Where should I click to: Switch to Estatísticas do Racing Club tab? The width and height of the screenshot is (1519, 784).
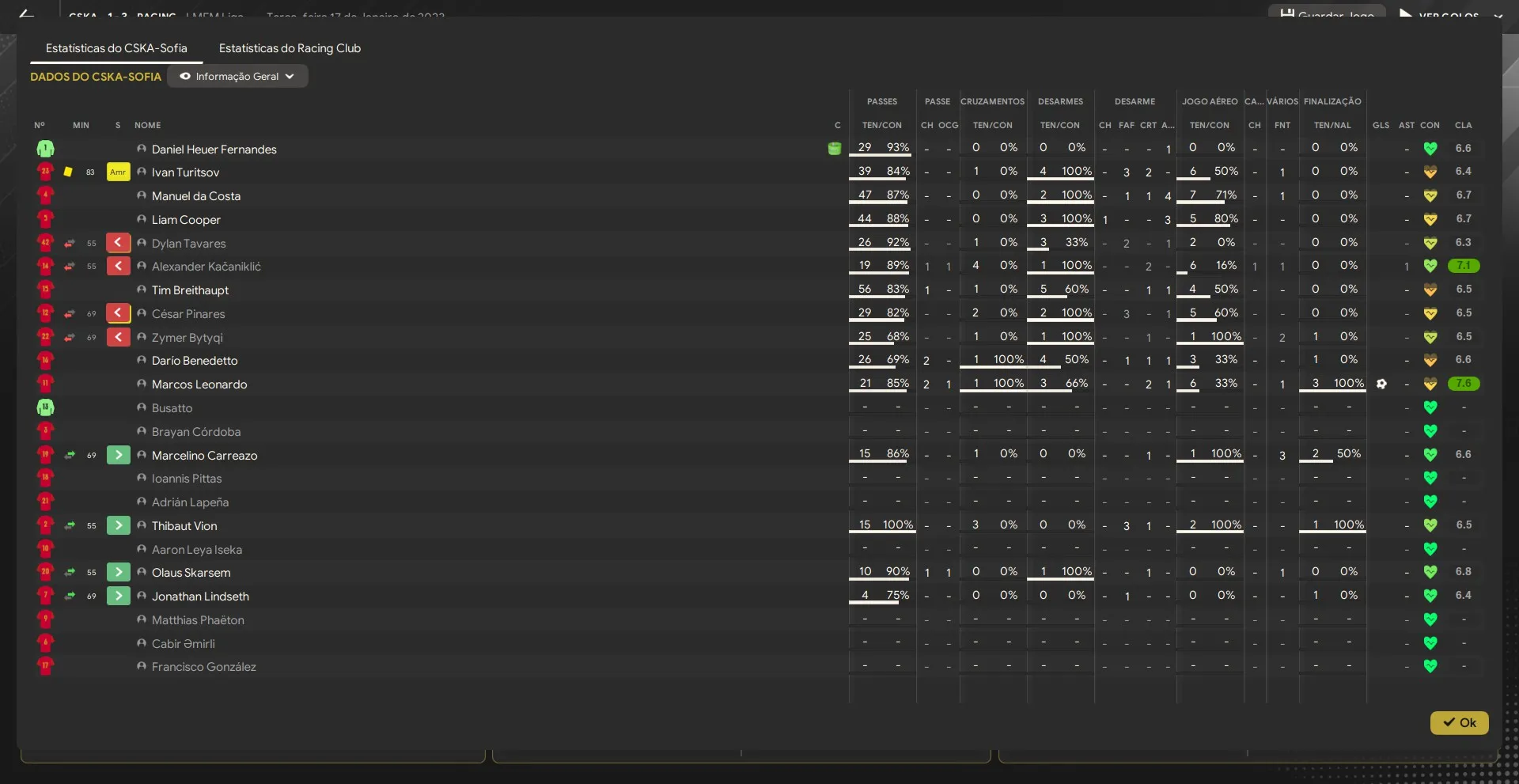pyautogui.click(x=290, y=48)
